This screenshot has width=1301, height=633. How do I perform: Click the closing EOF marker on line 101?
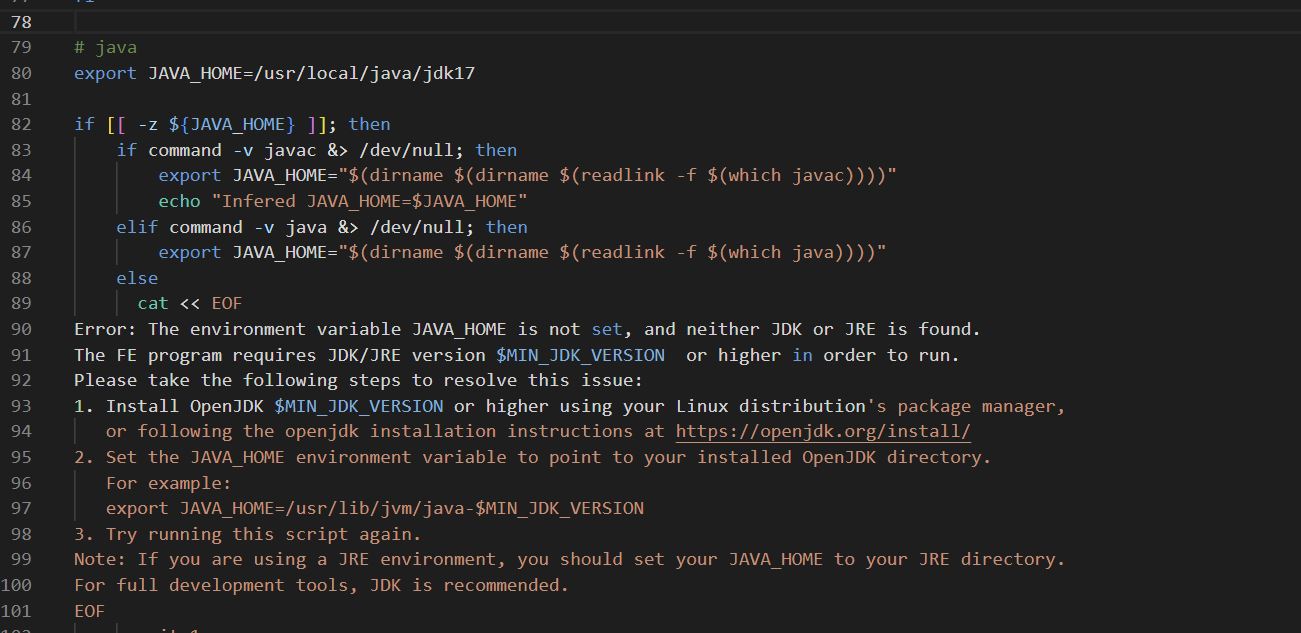pos(88,610)
